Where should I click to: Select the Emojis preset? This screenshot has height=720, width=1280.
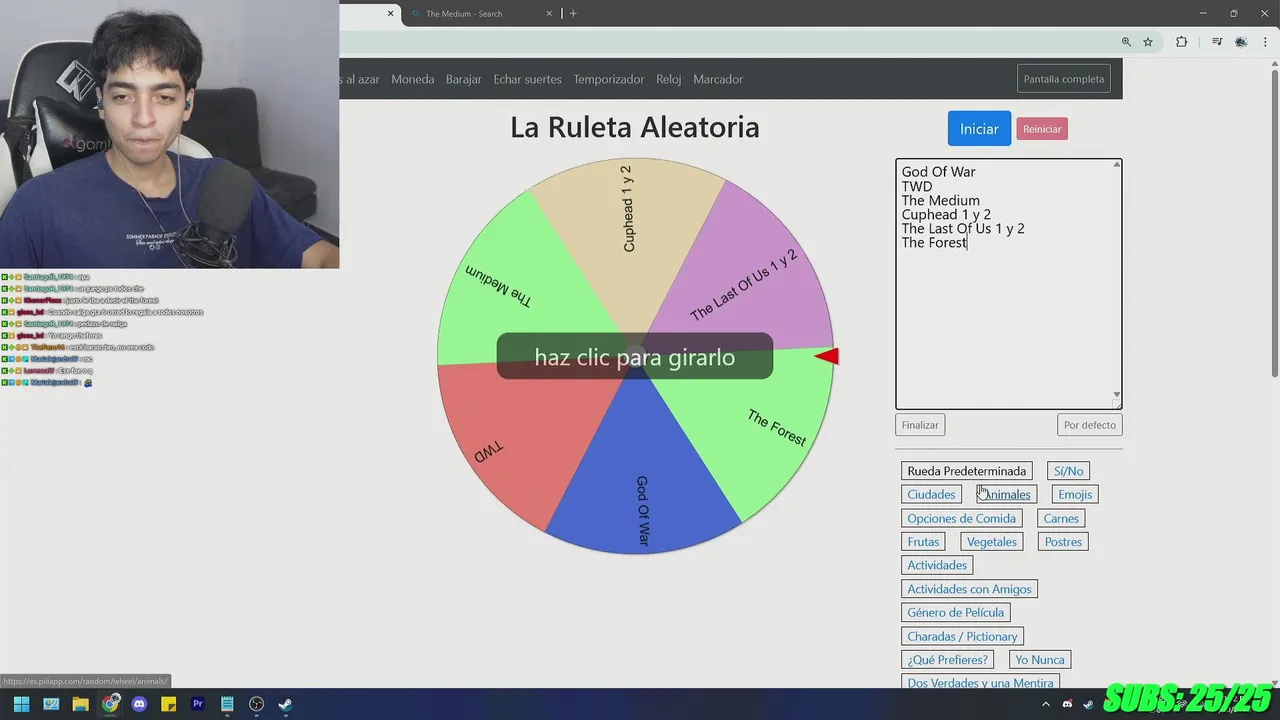coord(1075,494)
